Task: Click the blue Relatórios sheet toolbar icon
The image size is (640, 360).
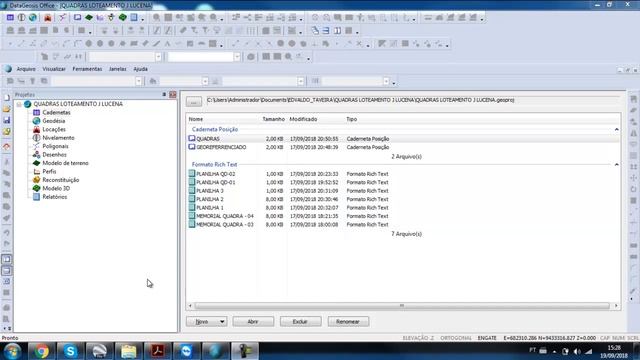Action: click(x=134, y=18)
